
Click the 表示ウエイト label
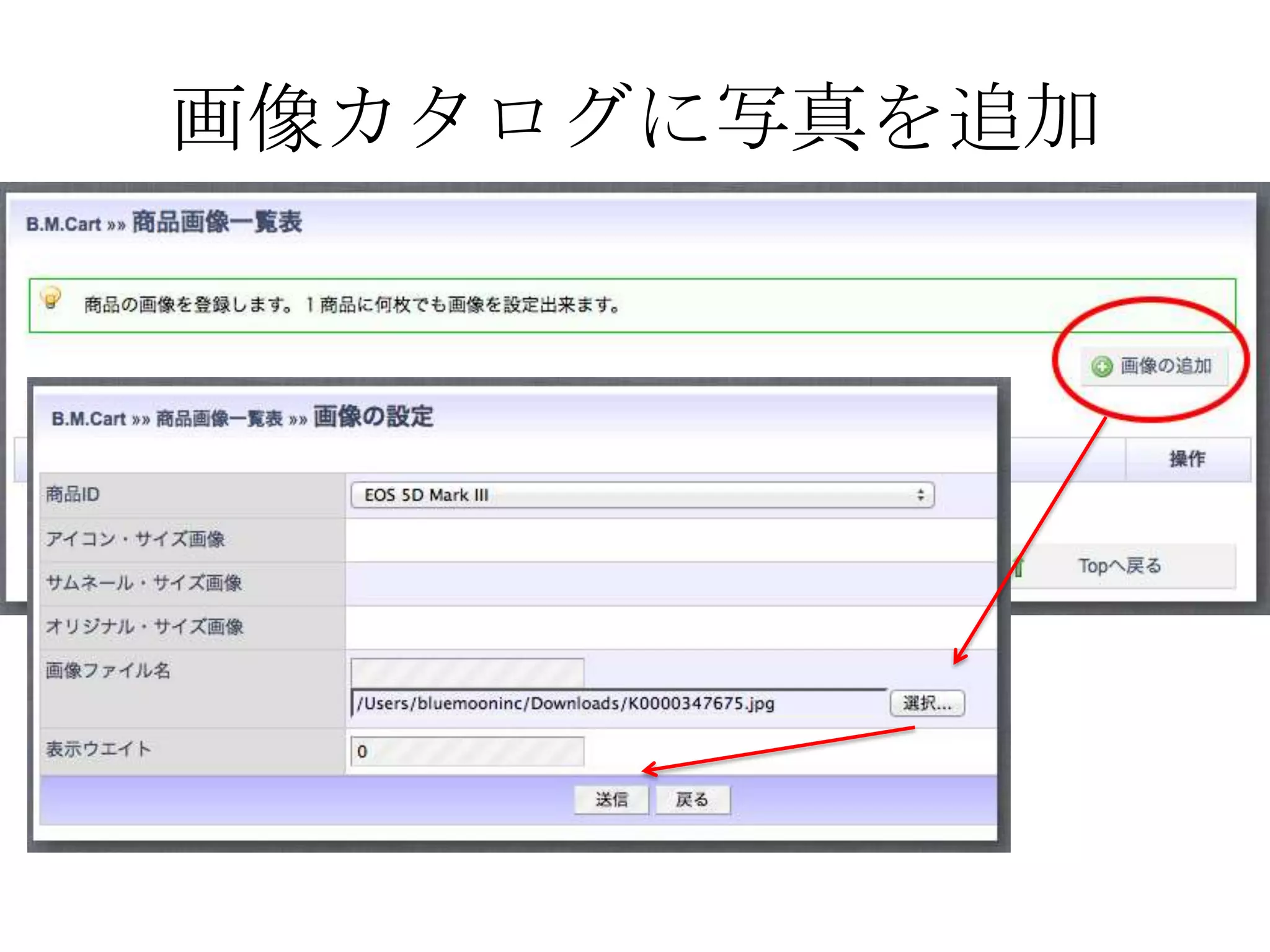[x=99, y=749]
